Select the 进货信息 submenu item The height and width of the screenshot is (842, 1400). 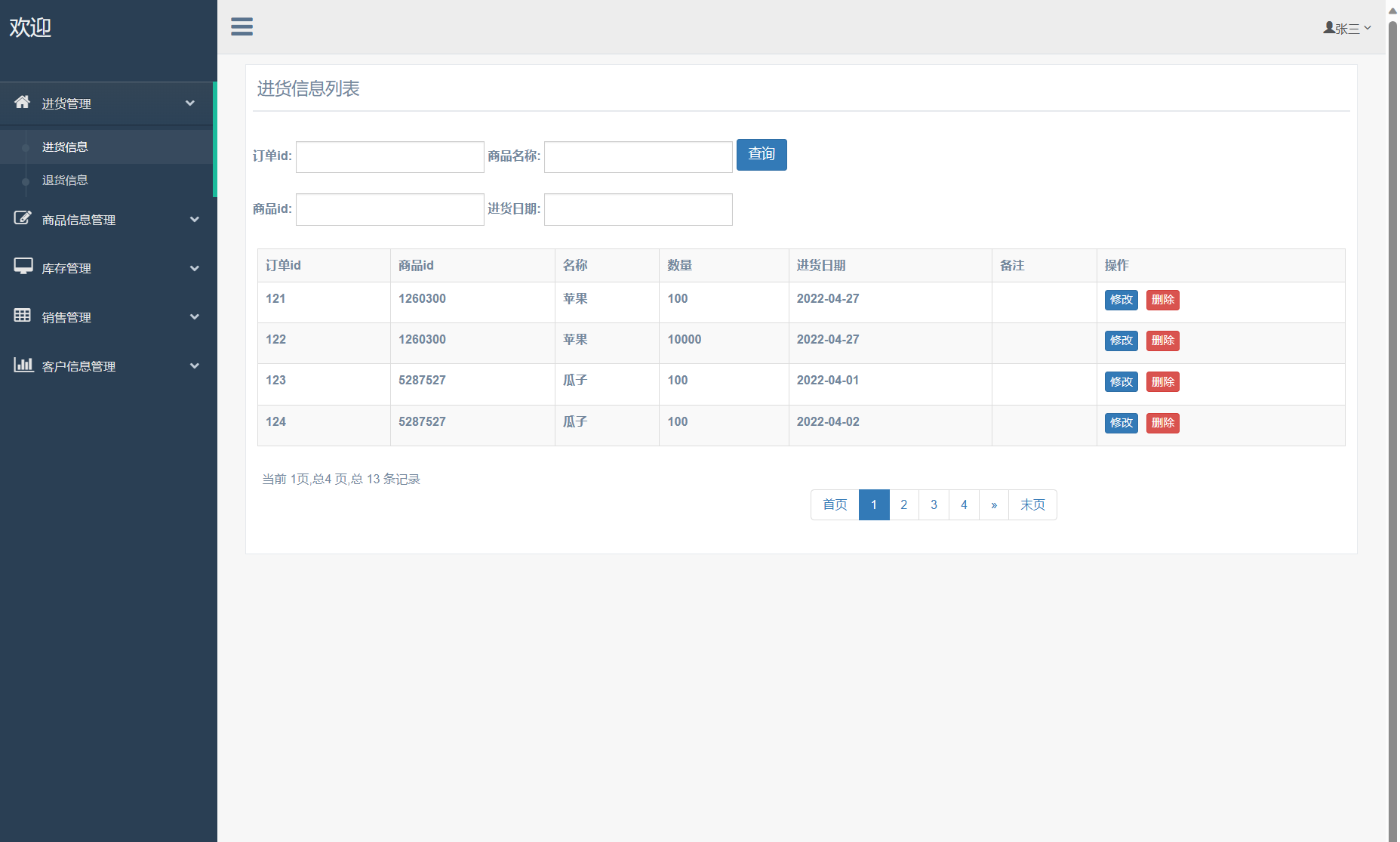(x=65, y=147)
